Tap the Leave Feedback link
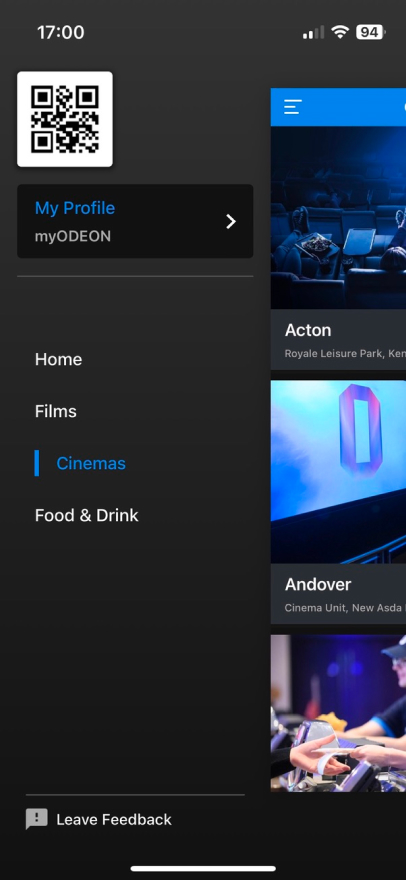The width and height of the screenshot is (406, 880). tap(114, 819)
